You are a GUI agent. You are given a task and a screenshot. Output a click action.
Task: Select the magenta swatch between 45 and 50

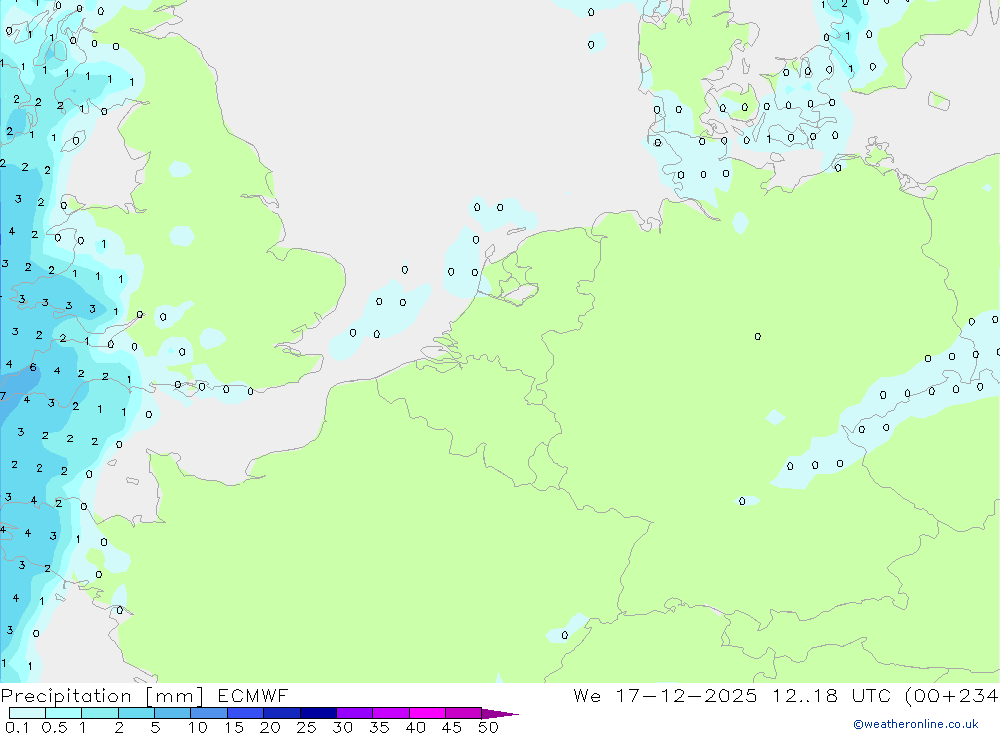464,713
